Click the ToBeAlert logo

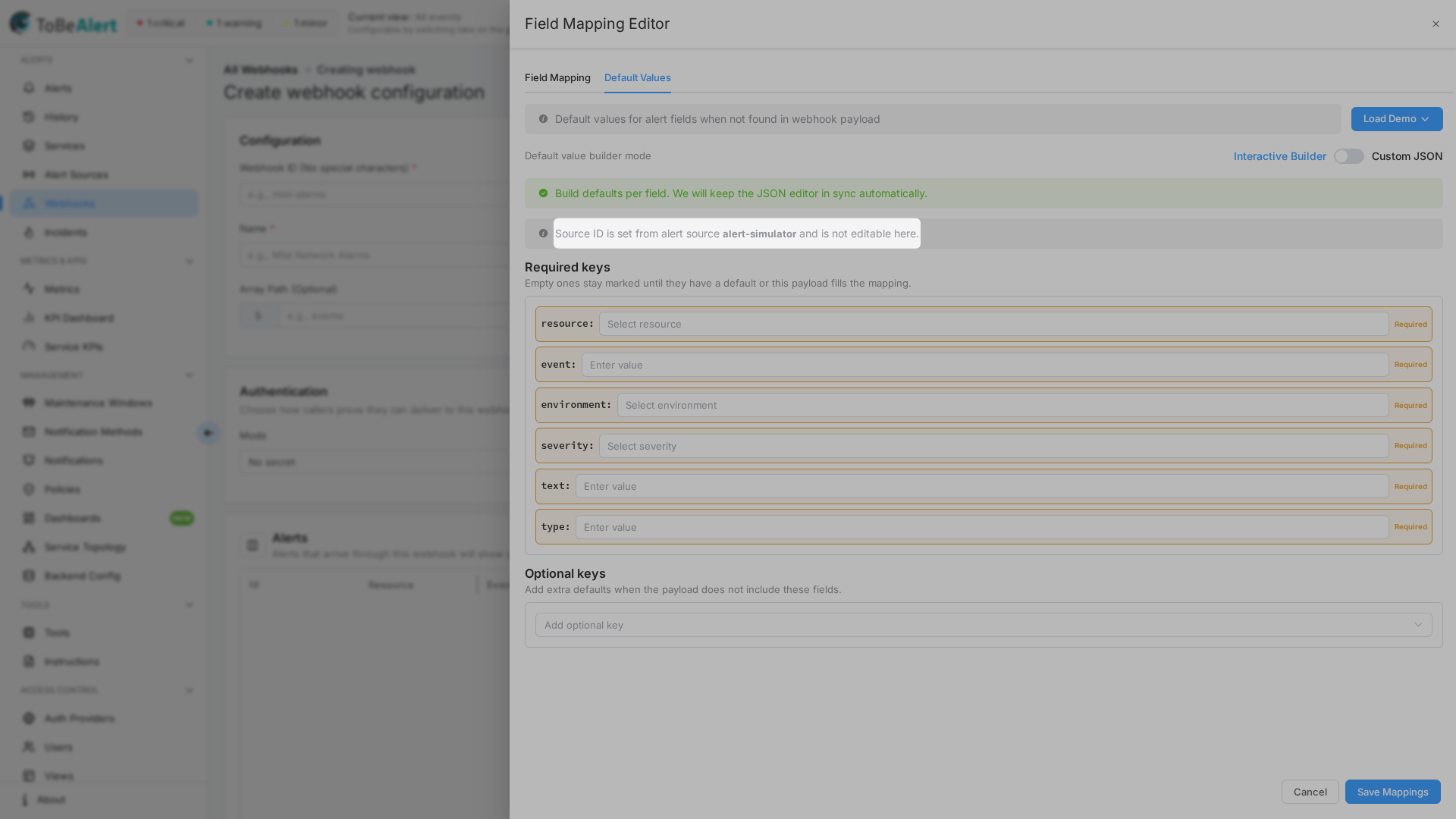click(64, 24)
